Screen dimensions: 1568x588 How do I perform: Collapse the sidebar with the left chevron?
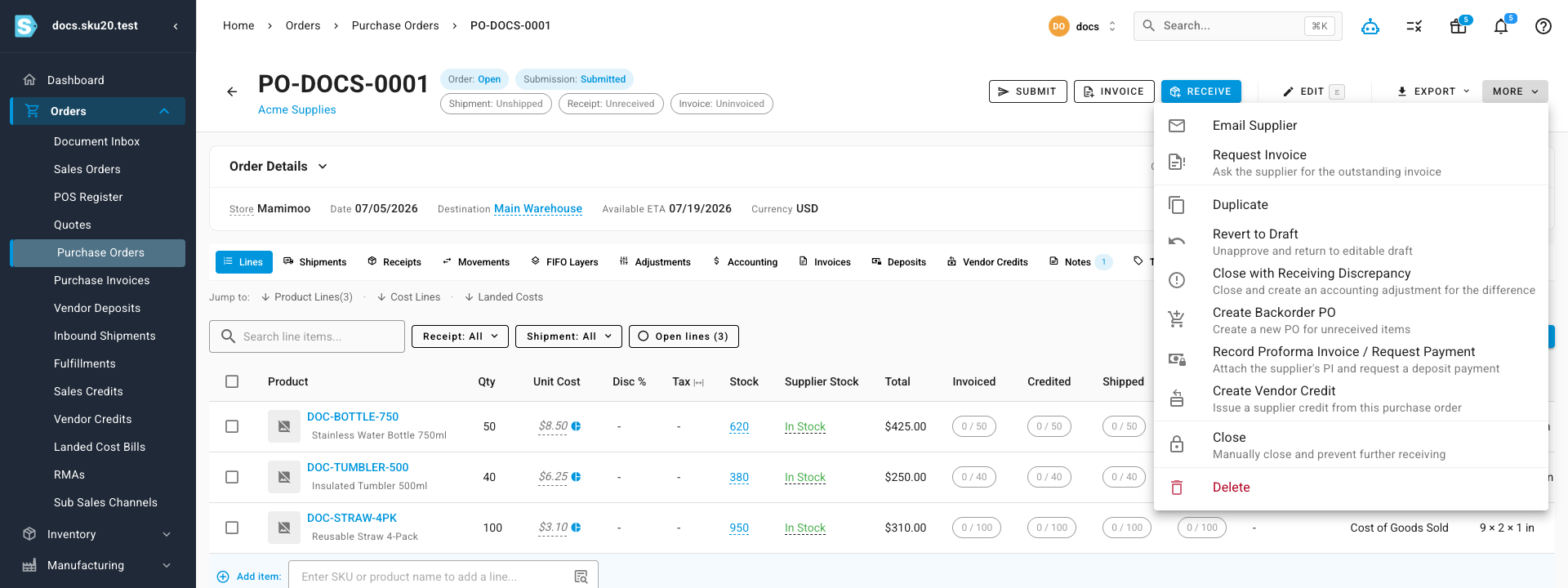pyautogui.click(x=176, y=26)
